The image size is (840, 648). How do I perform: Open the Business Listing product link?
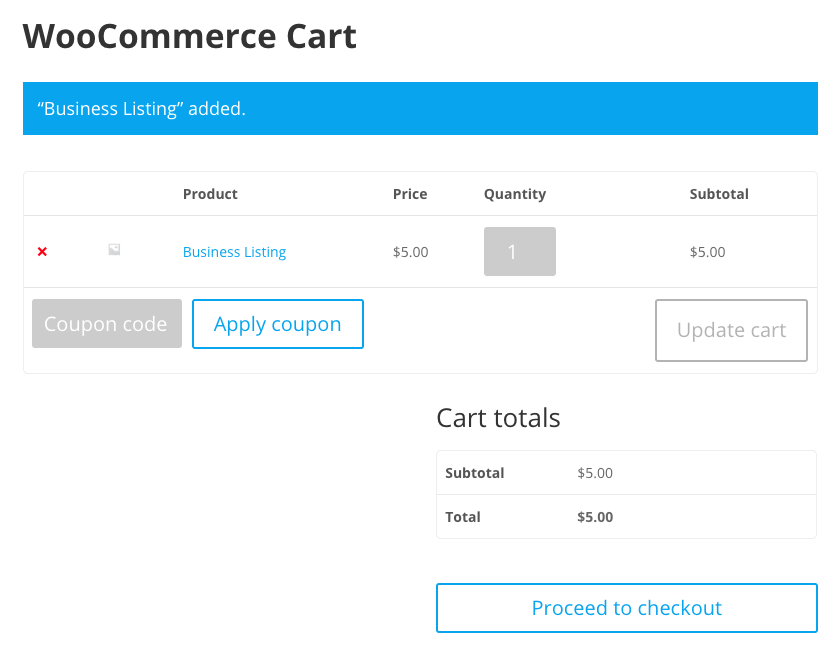click(234, 252)
